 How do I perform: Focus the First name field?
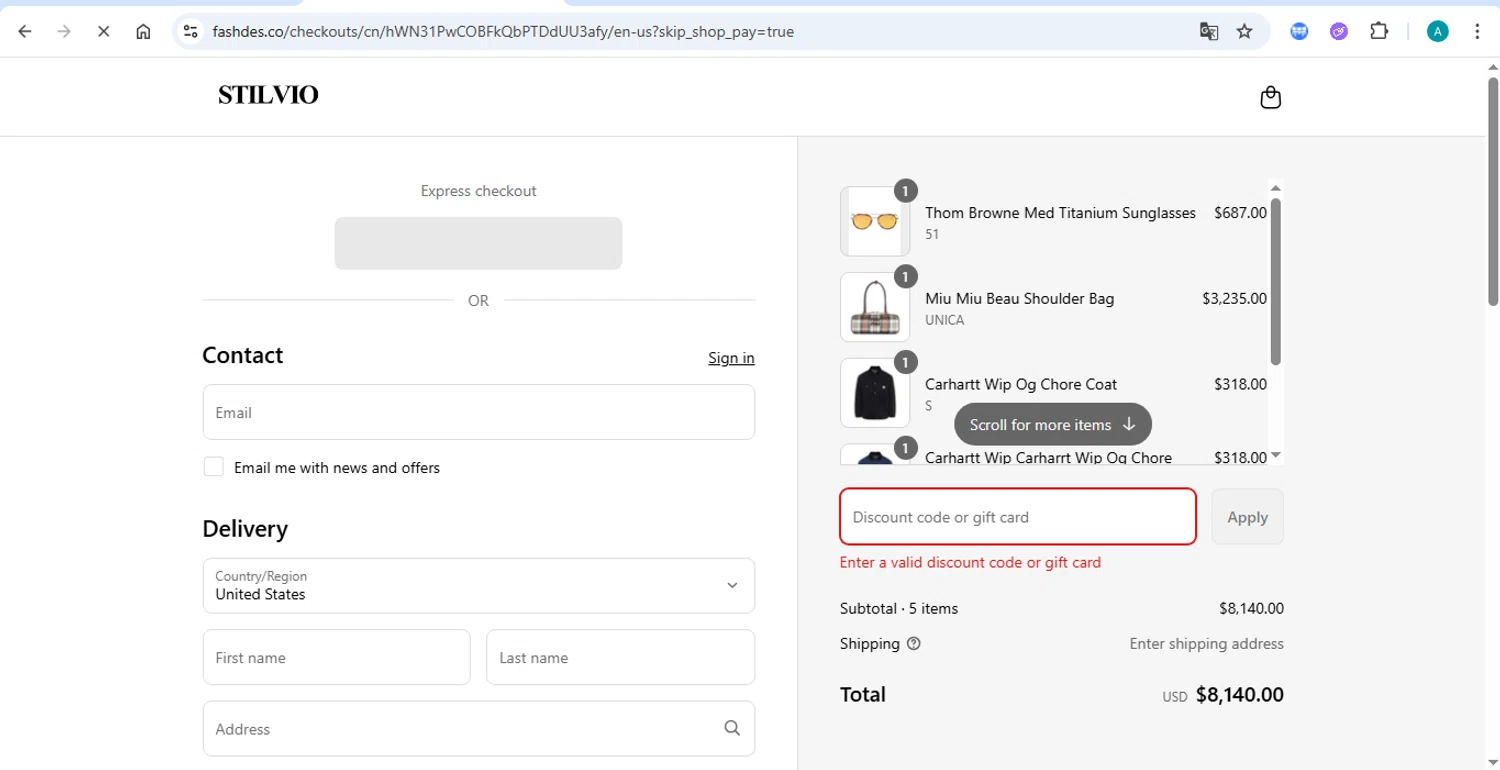coord(336,657)
